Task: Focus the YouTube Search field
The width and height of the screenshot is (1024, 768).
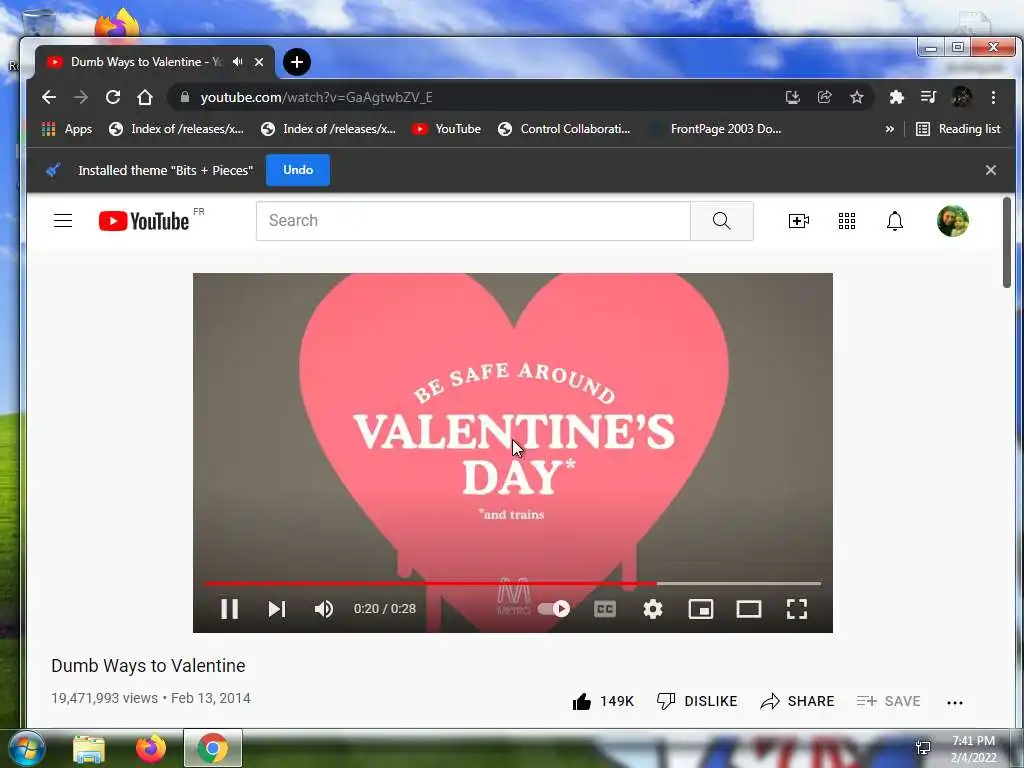Action: tap(473, 221)
